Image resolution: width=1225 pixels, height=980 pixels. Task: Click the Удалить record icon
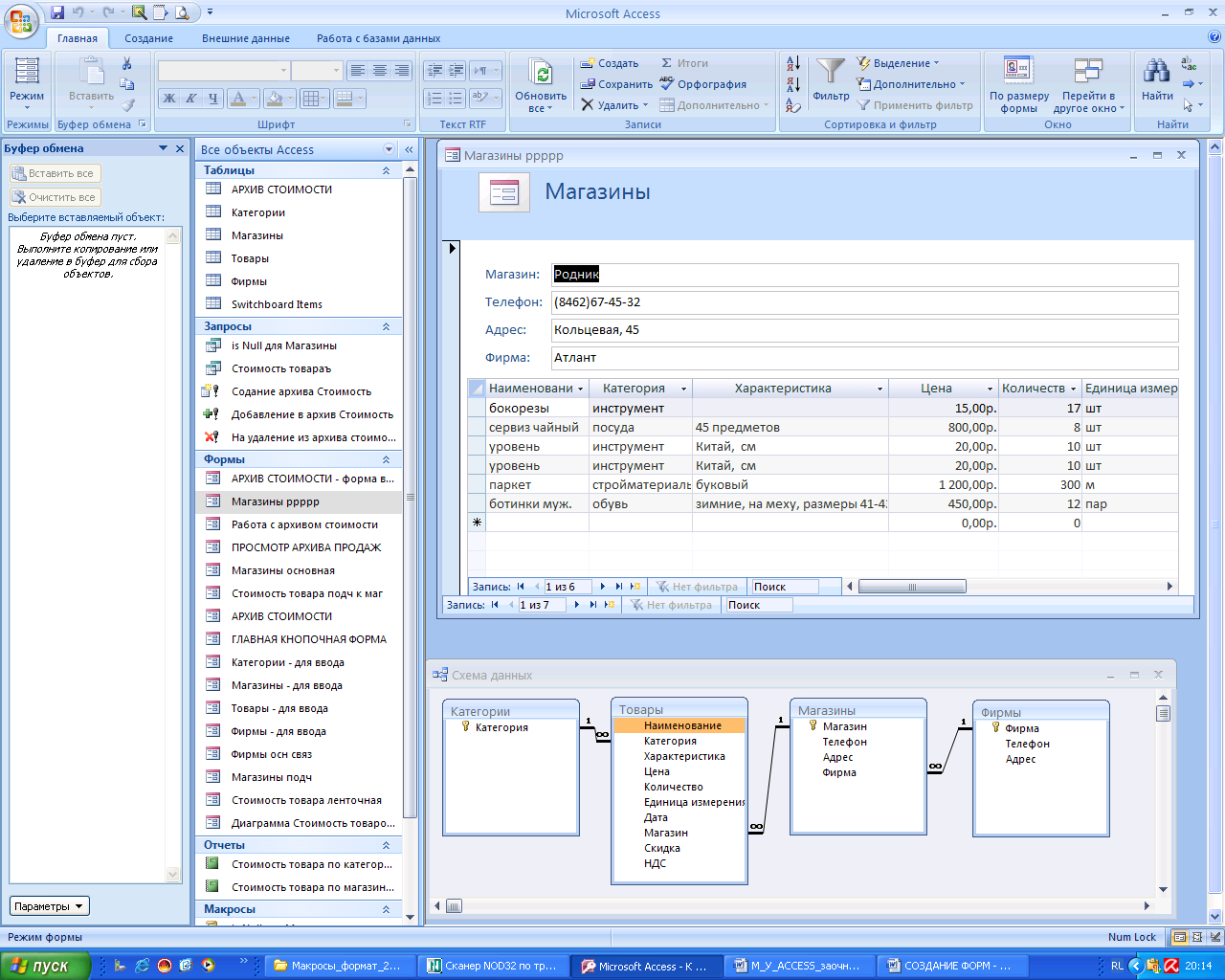[x=588, y=105]
